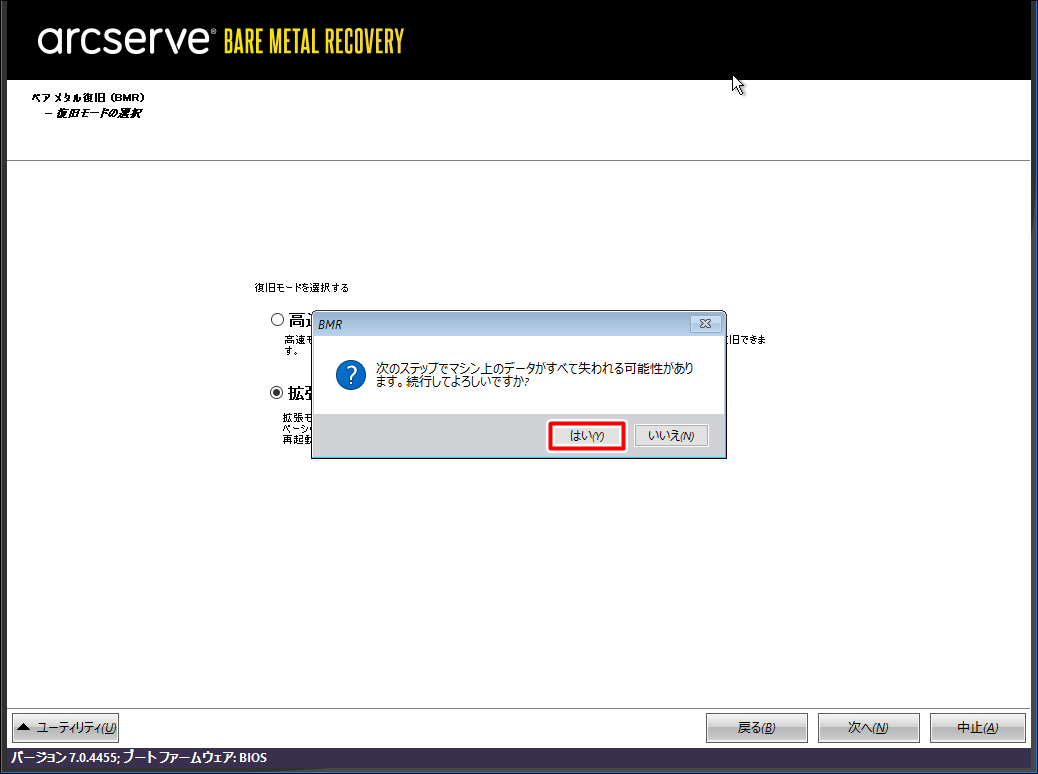Click the arcserve logo in header
Image resolution: width=1038 pixels, height=774 pixels.
pos(126,41)
